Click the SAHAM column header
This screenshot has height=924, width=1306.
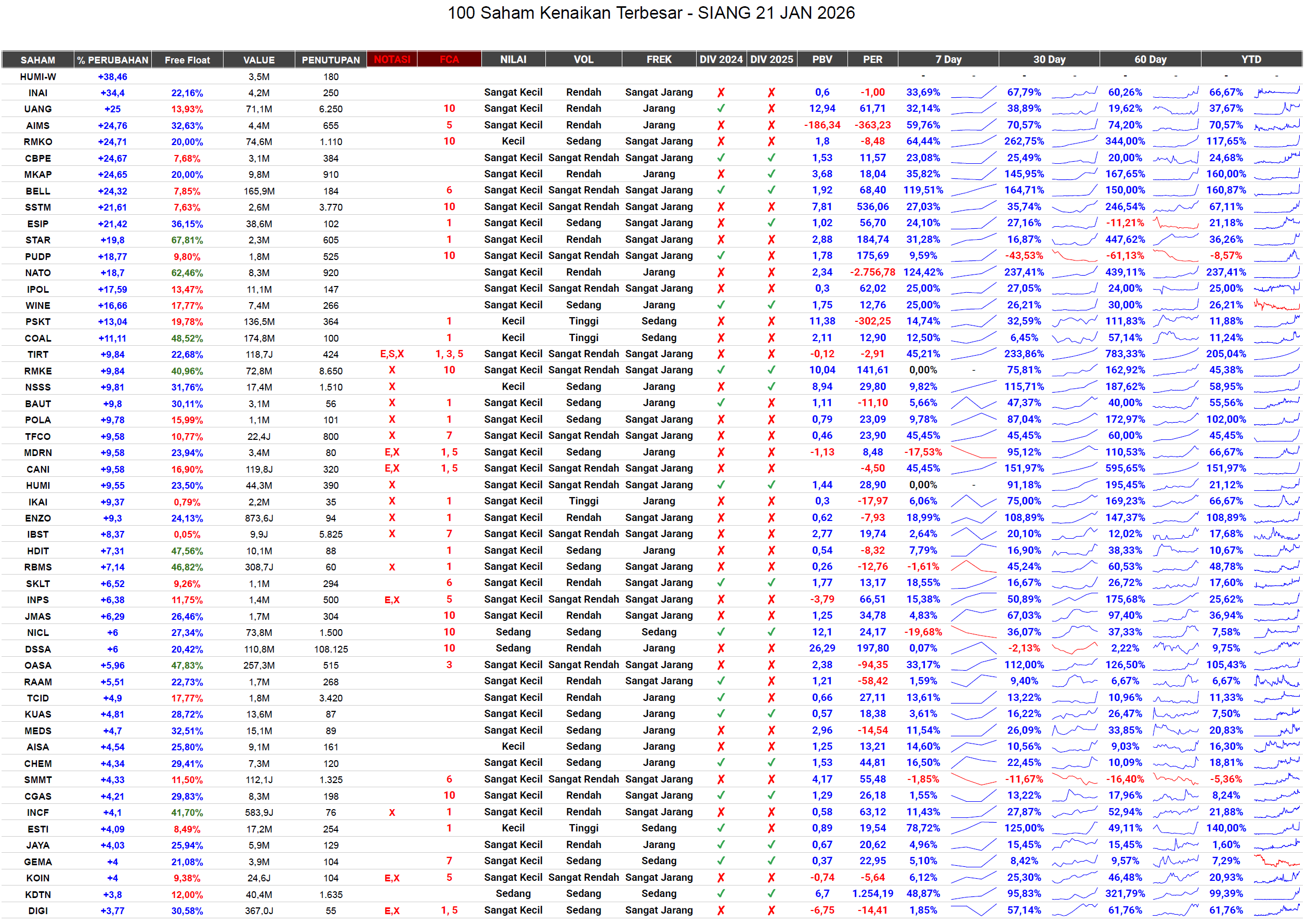38,60
